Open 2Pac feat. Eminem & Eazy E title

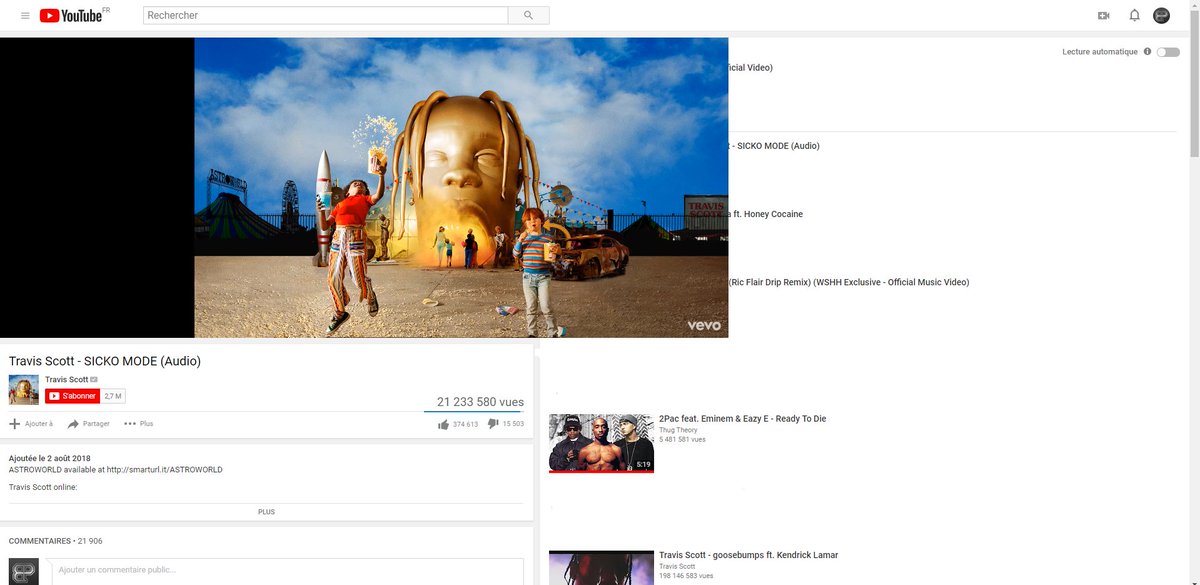[742, 419]
